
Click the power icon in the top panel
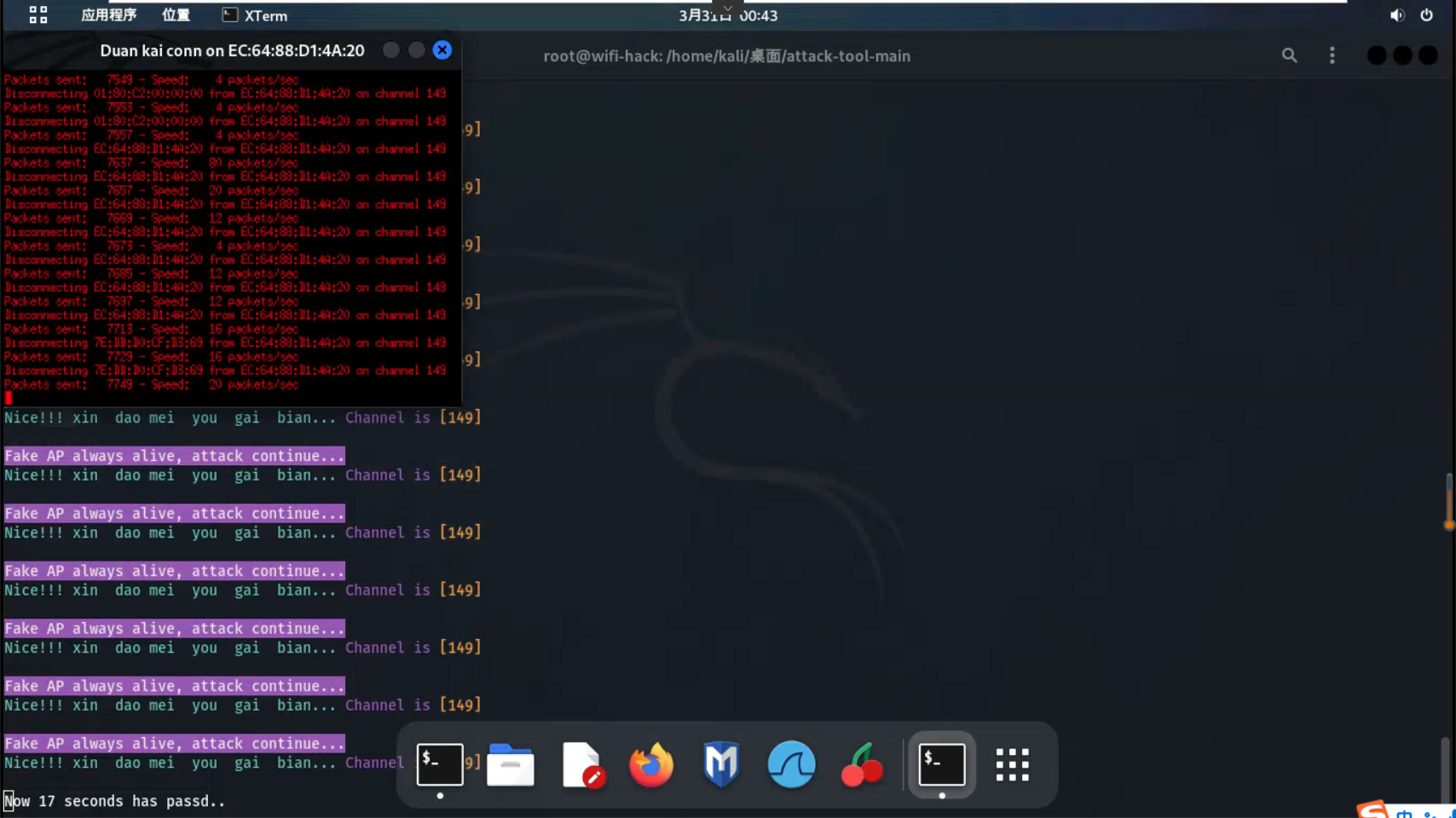1428,14
